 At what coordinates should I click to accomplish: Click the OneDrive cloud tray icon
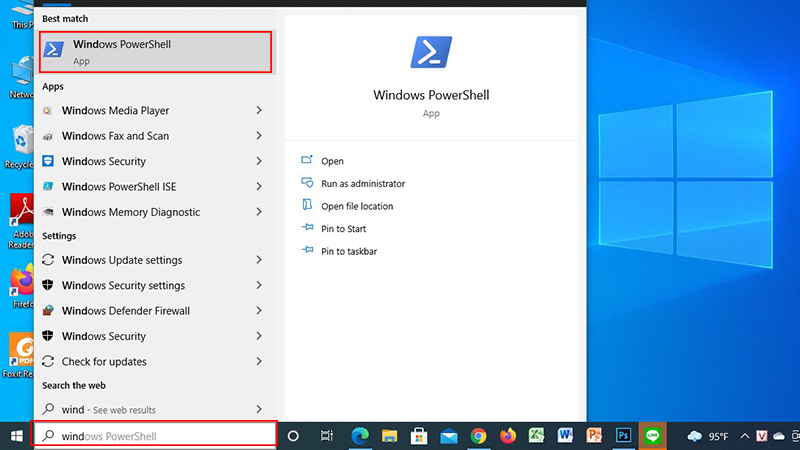pyautogui.click(x=779, y=436)
